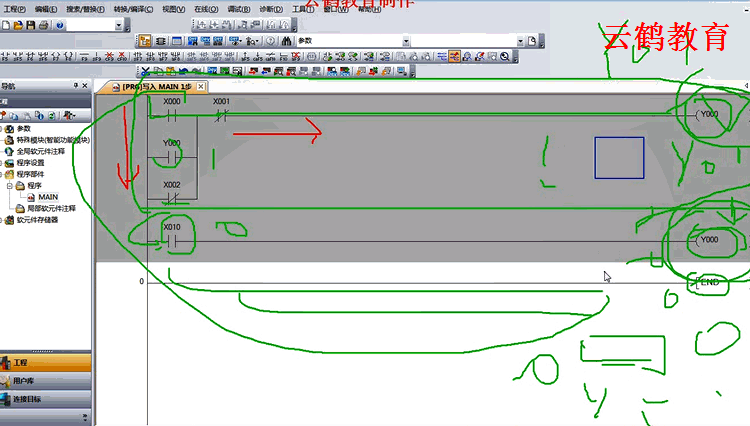Pin the 导航 navigation panel
This screenshot has width=750, height=426.
coord(76,86)
